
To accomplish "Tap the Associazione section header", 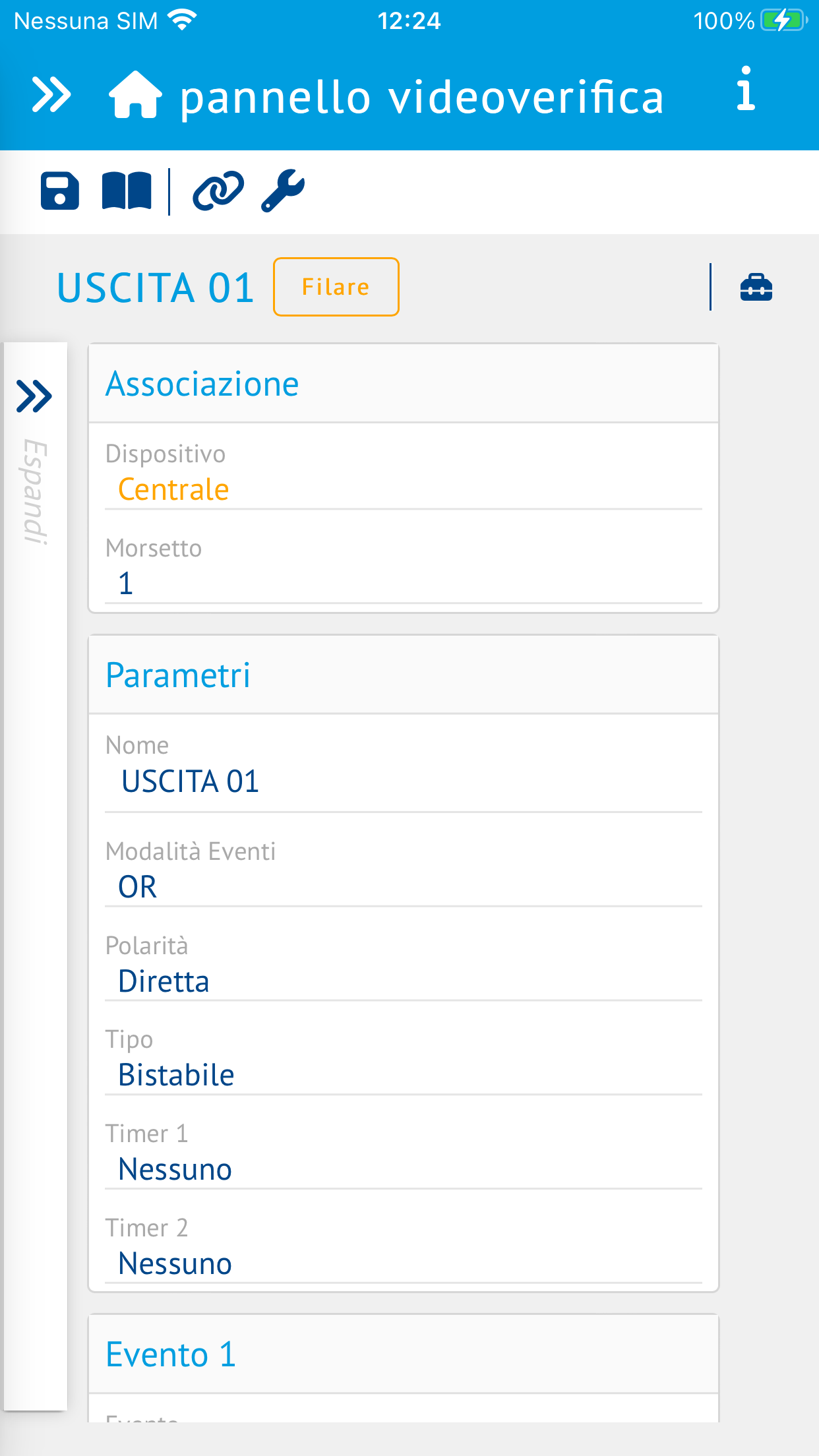I will [404, 384].
